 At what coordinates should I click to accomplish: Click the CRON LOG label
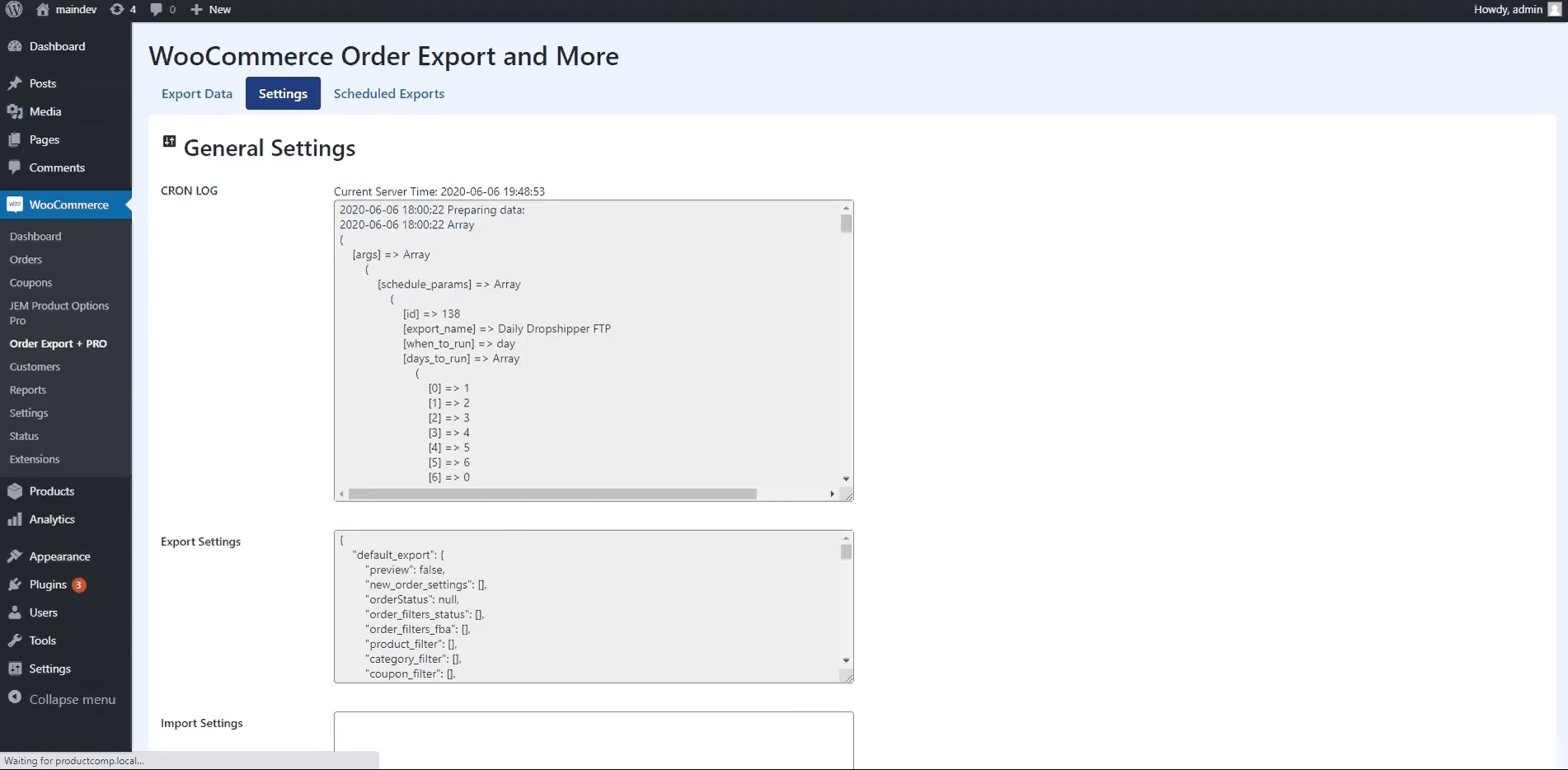[x=190, y=190]
